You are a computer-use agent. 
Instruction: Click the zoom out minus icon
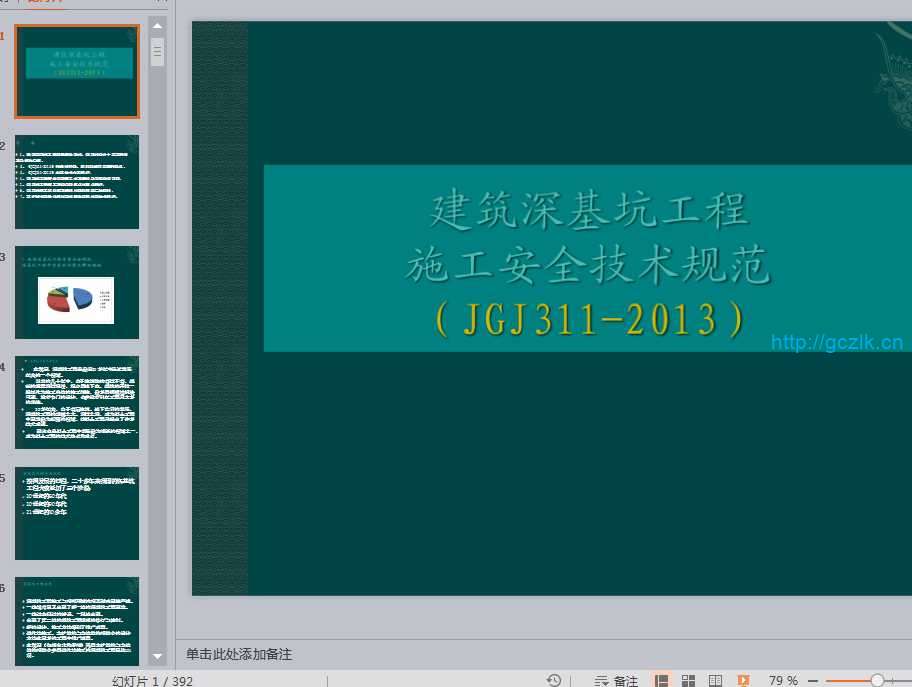pos(816,680)
